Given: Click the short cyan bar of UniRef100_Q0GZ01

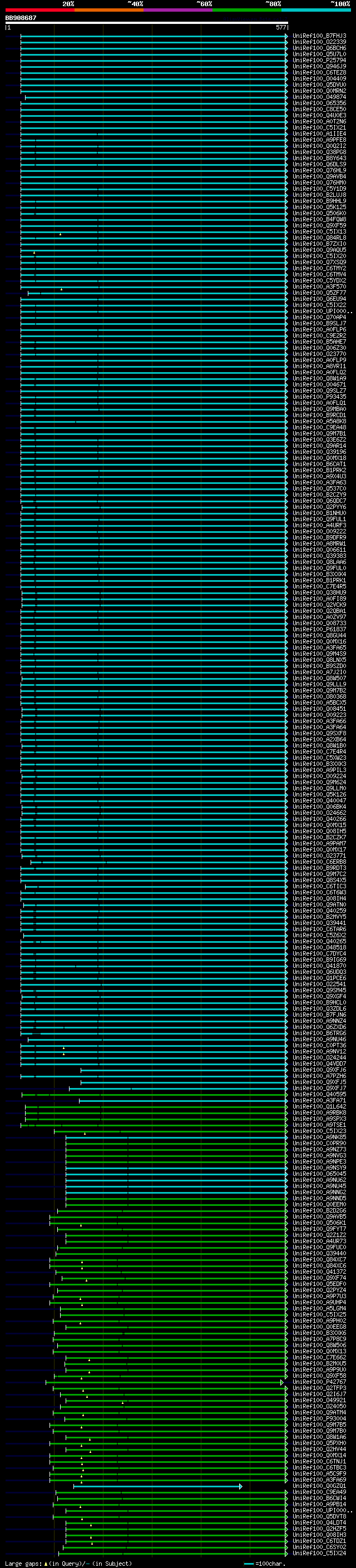Looking at the screenshot, I should (157, 1486).
